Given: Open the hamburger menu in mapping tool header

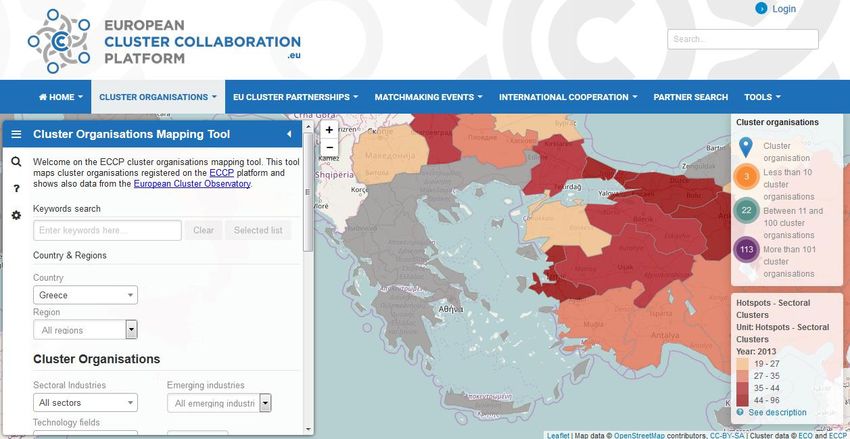Looking at the screenshot, I should (x=16, y=134).
